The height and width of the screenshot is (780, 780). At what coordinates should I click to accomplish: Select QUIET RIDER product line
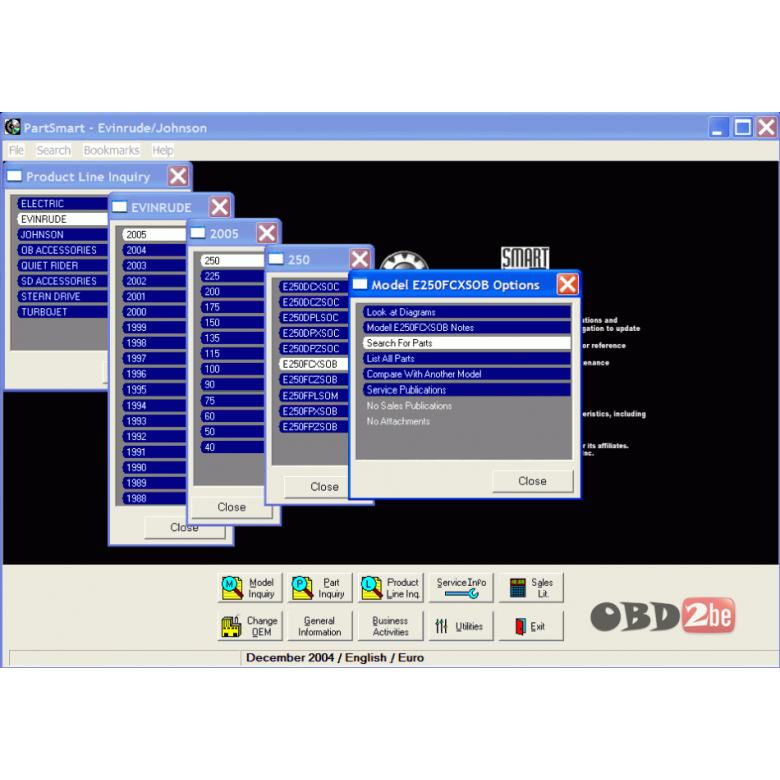point(63,265)
